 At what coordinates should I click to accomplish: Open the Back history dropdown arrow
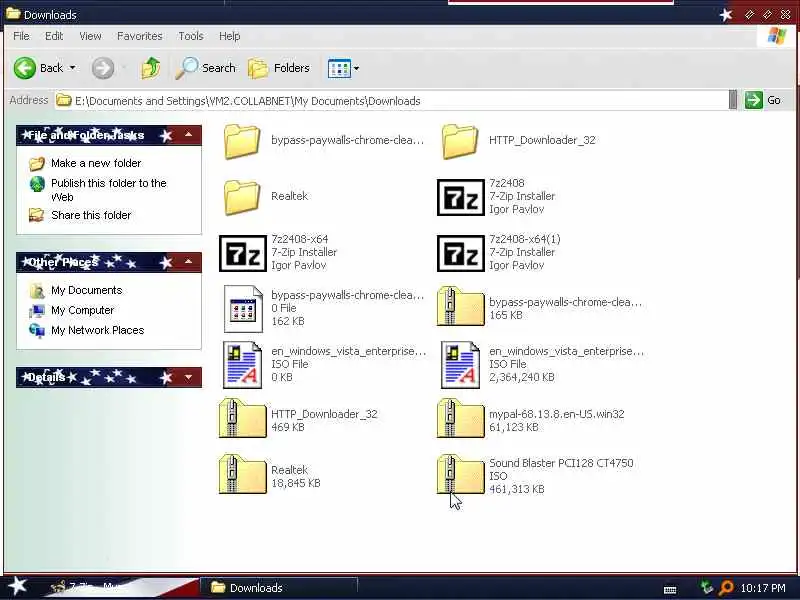(x=72, y=68)
